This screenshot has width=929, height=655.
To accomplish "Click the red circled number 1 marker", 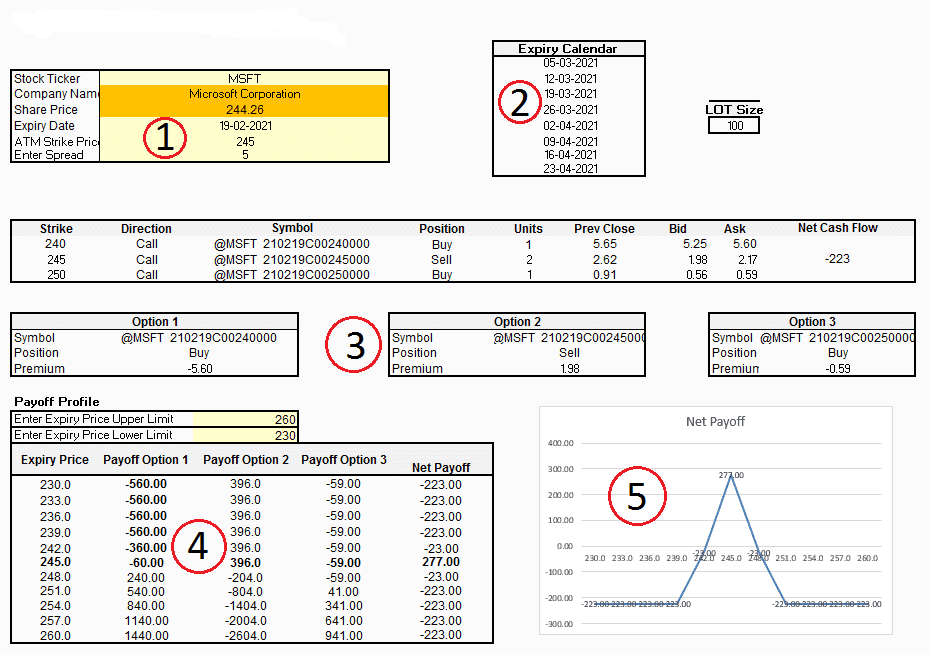I will tap(165, 139).
